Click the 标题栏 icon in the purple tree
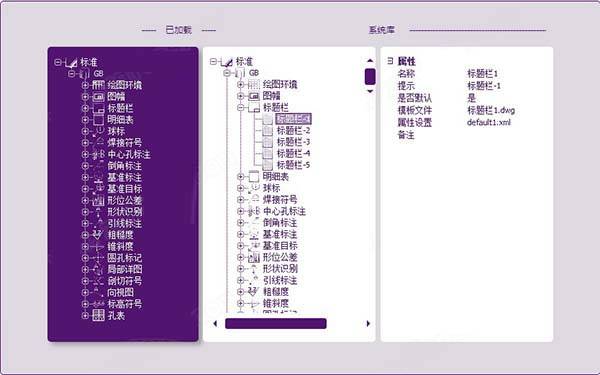 pos(98,108)
